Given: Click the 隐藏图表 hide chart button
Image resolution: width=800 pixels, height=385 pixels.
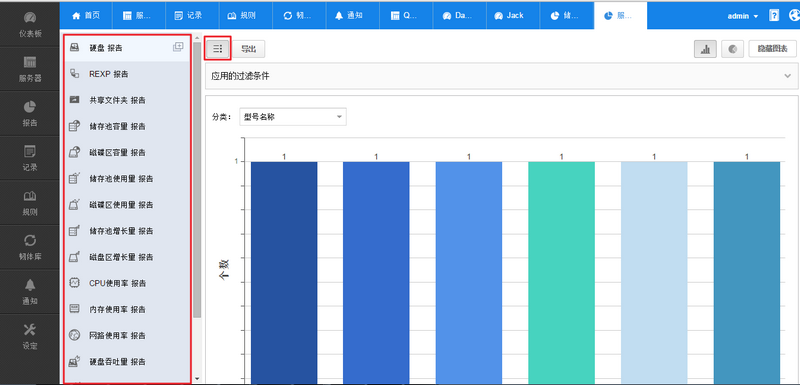Looking at the screenshot, I should click(772, 49).
